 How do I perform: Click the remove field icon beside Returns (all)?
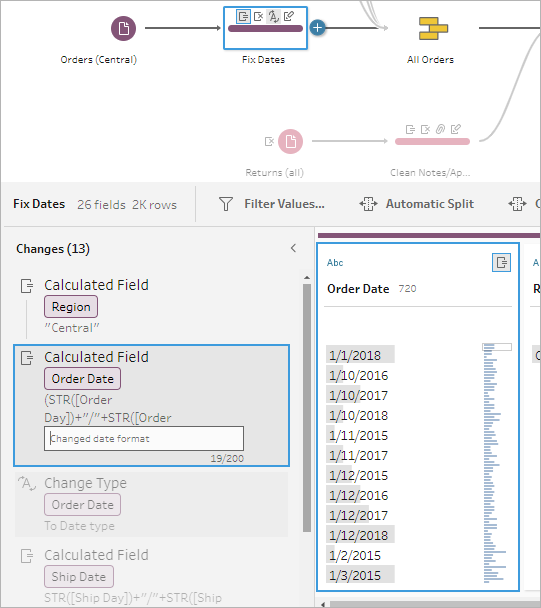coord(269,142)
